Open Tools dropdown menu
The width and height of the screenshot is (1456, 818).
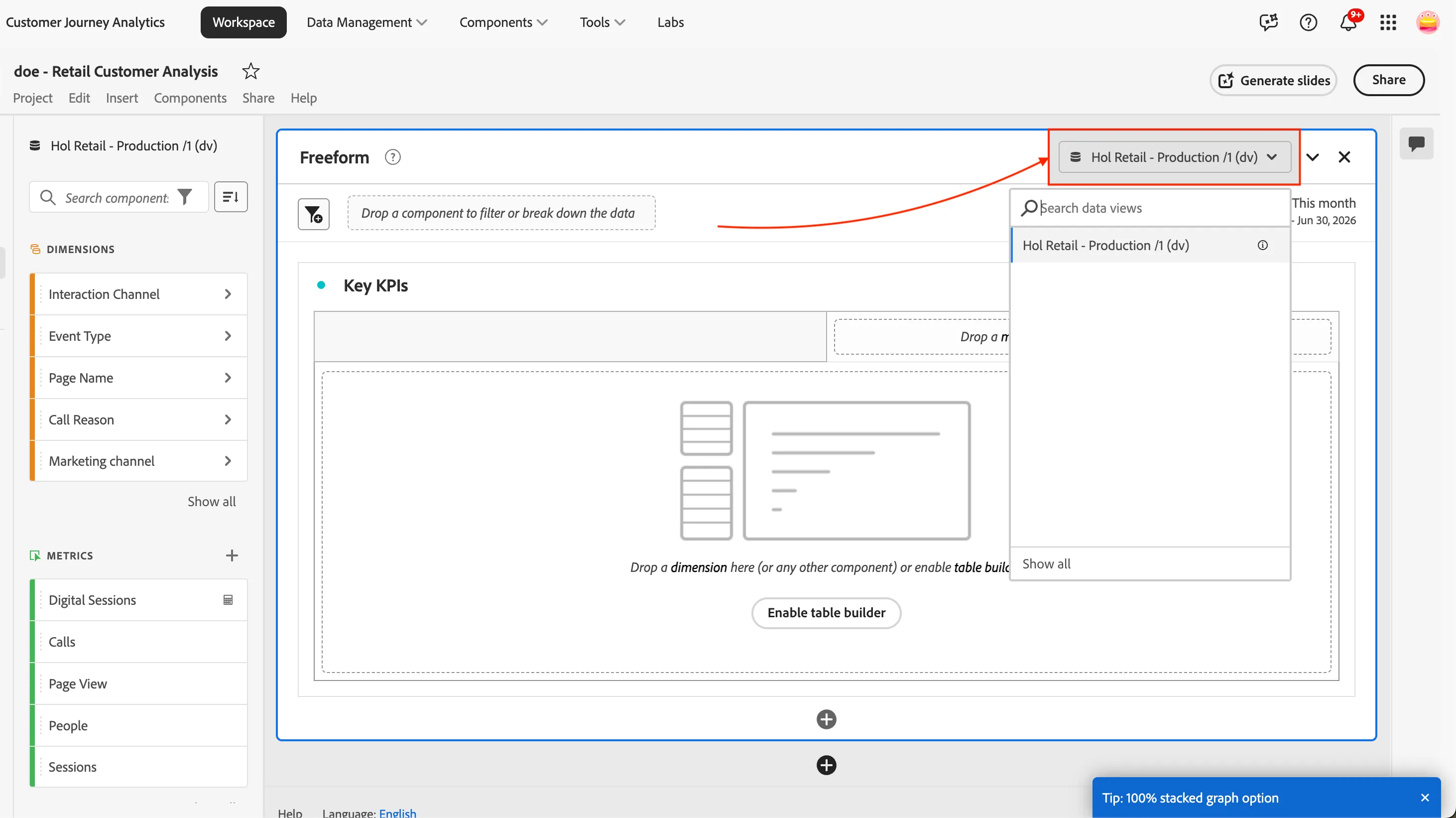[x=602, y=22]
